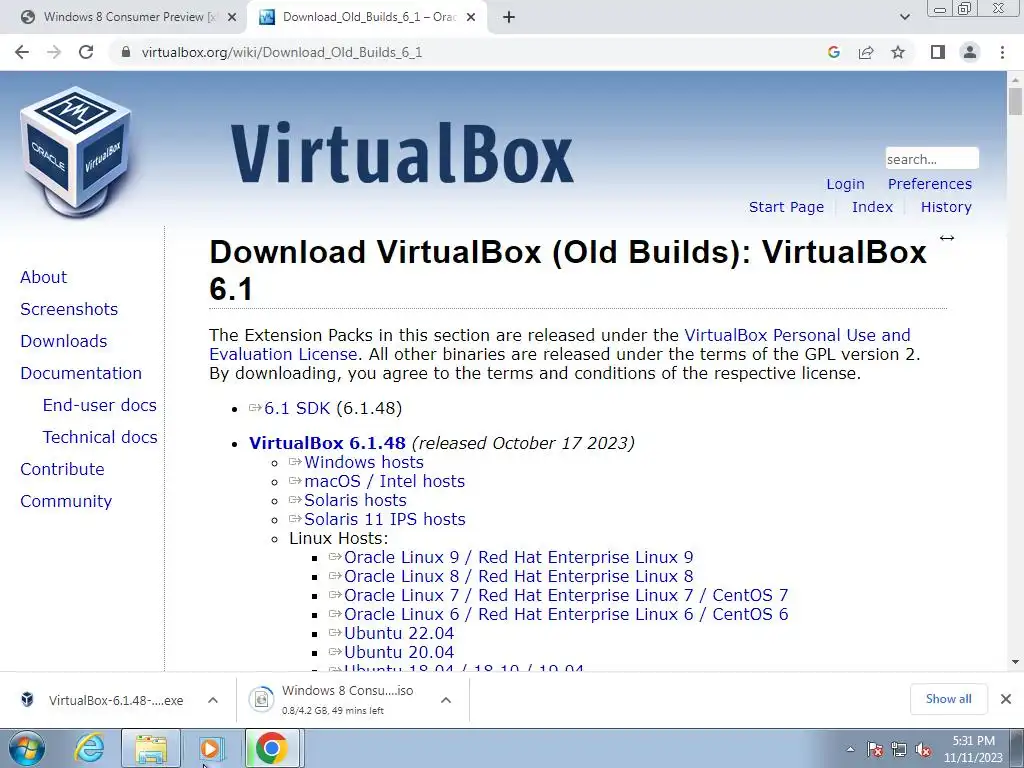Open Screenshots in the sidebar
This screenshot has height=768, width=1024.
coord(69,309)
